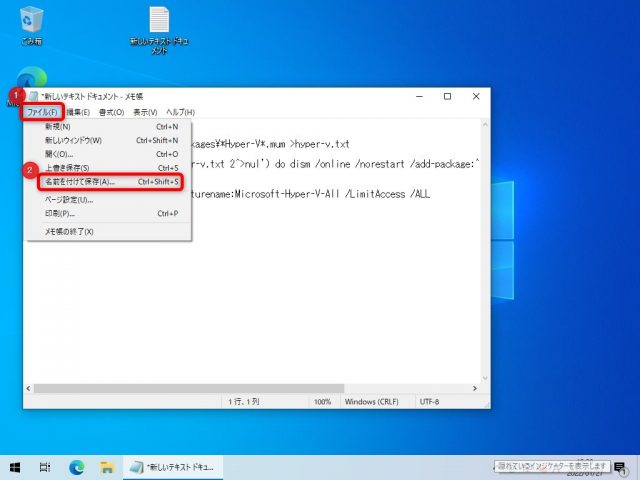Expand the 表示(V) menu
Viewport: 640px width, 480px height.
coord(146,112)
